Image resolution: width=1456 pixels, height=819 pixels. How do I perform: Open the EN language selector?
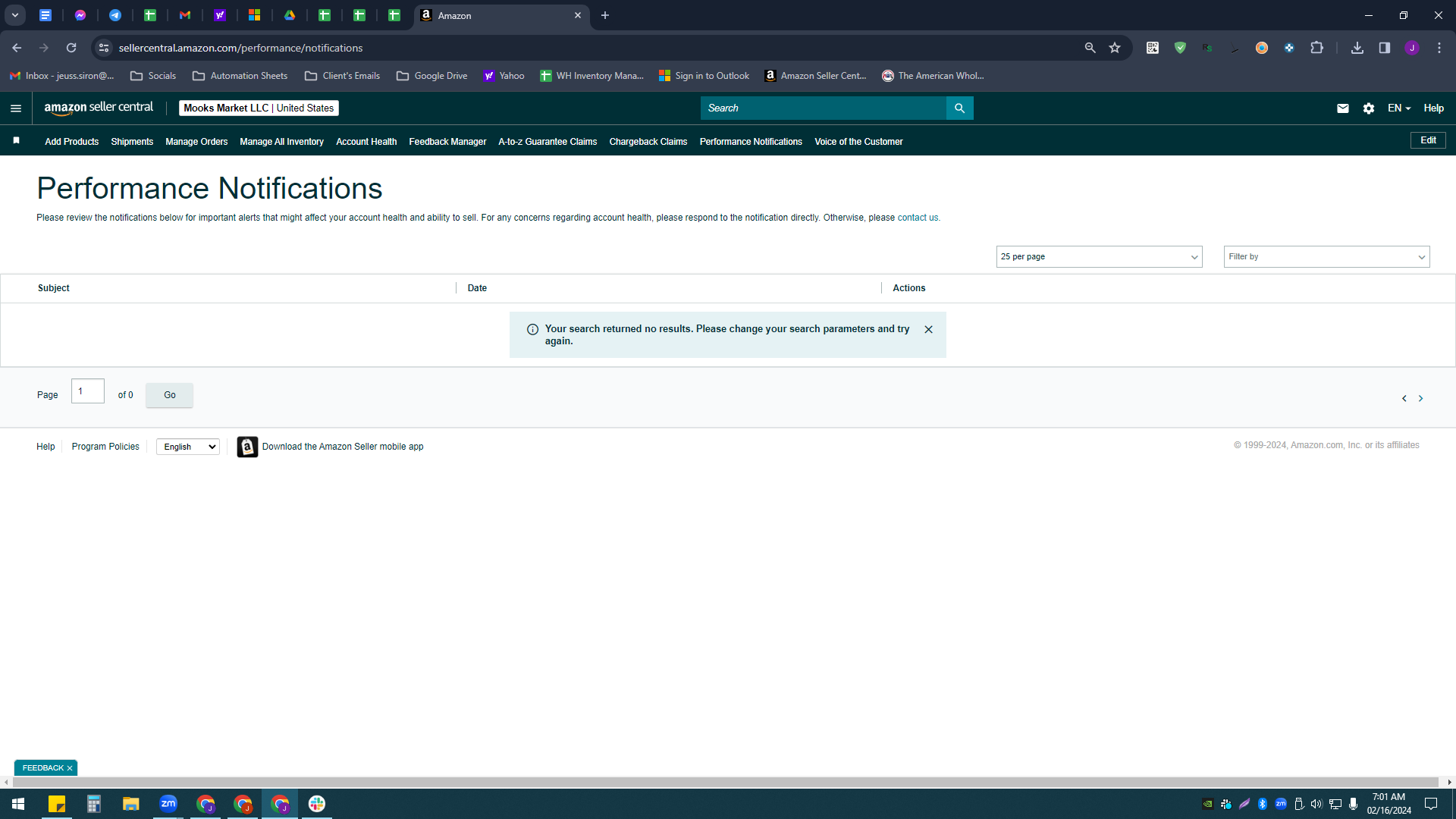coord(1399,108)
